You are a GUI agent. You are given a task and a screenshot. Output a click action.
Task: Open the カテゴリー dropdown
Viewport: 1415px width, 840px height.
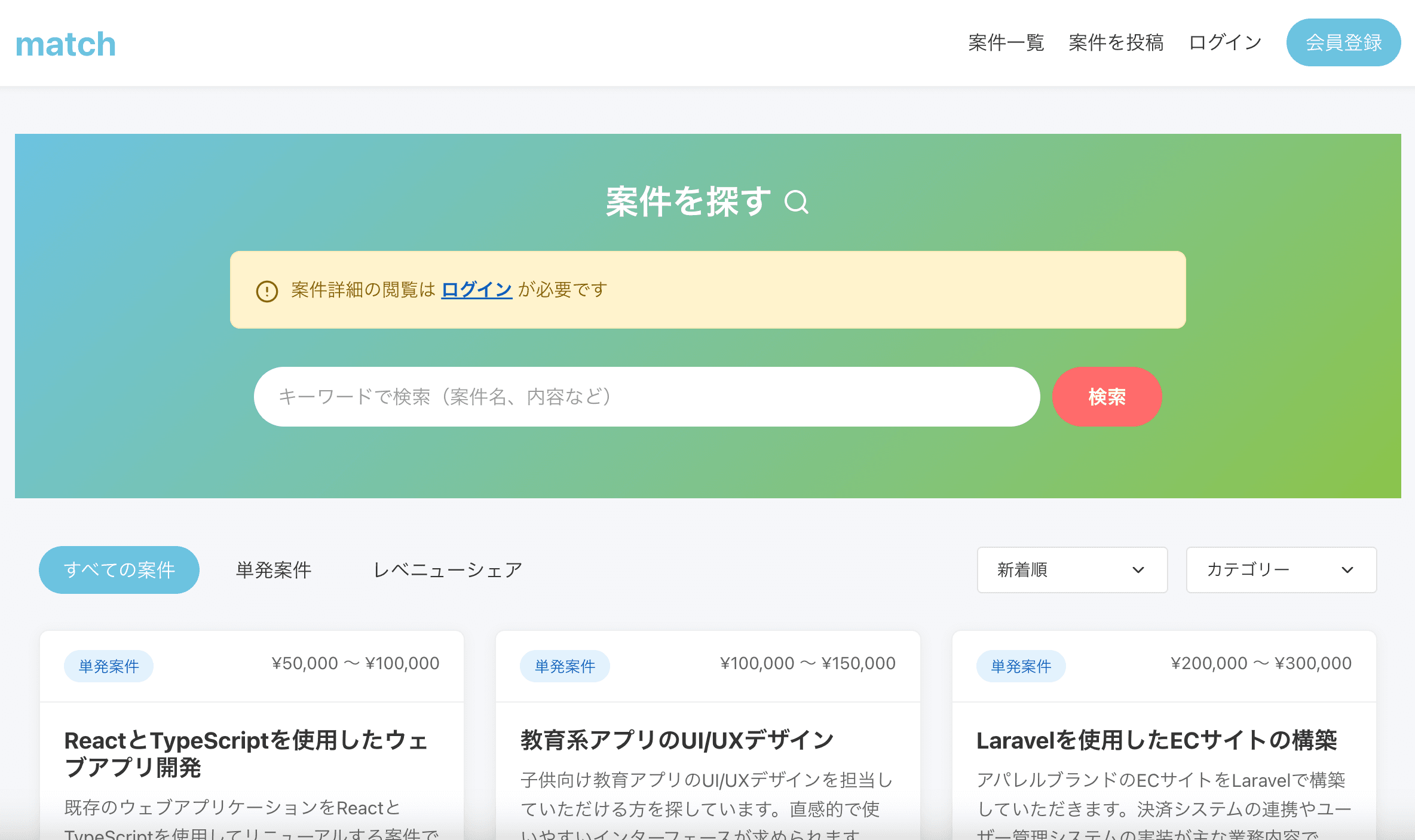[x=1281, y=570]
